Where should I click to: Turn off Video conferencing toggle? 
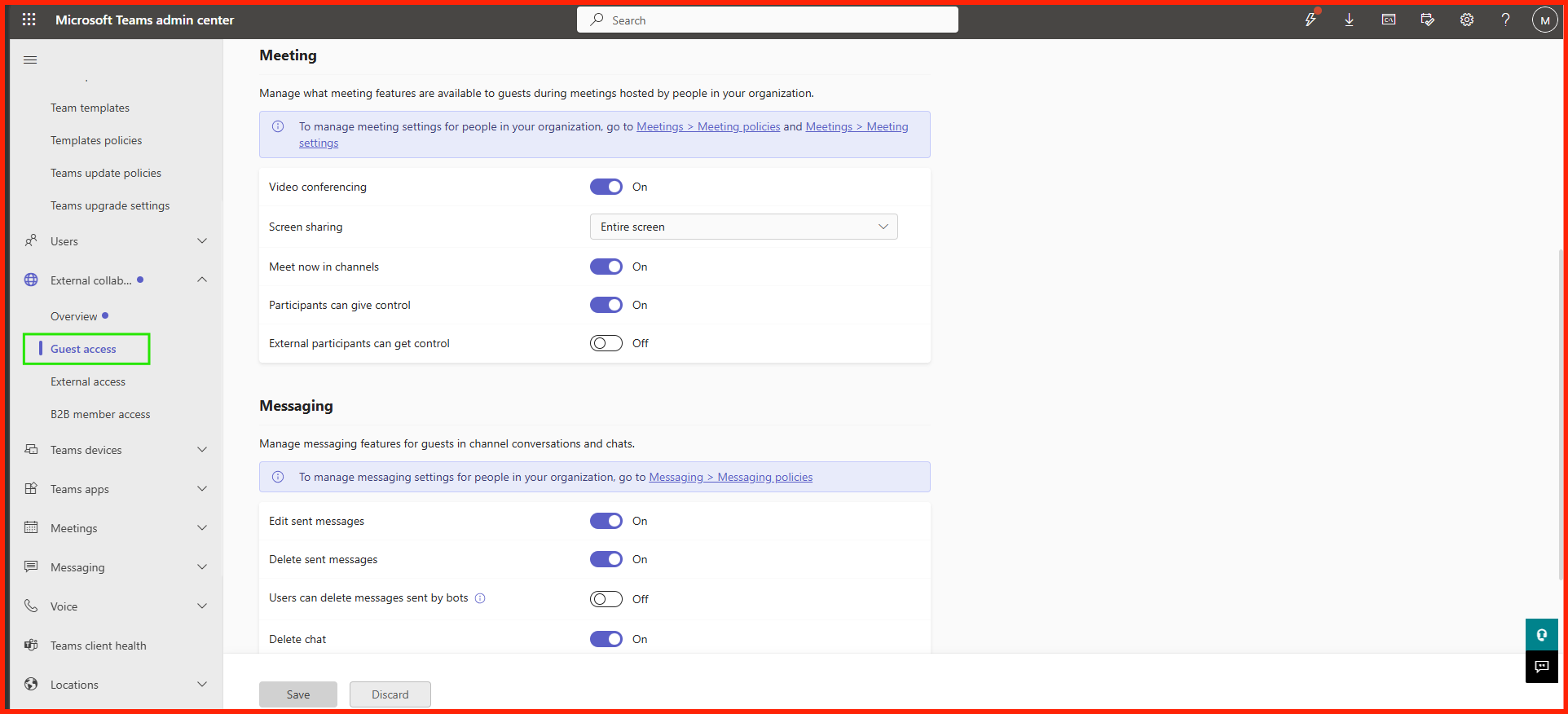[606, 187]
